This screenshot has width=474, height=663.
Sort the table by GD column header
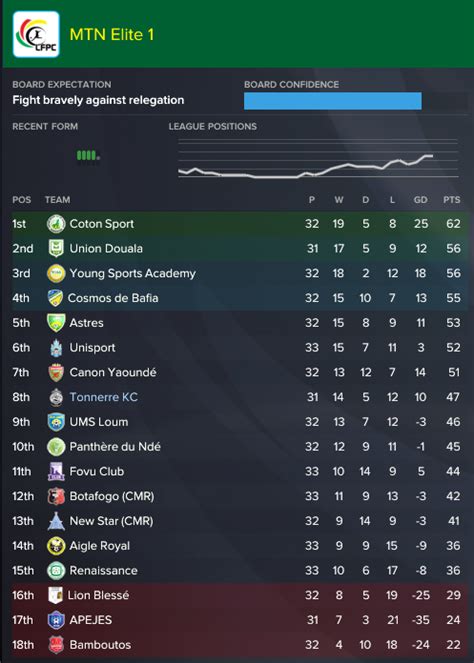coord(420,200)
